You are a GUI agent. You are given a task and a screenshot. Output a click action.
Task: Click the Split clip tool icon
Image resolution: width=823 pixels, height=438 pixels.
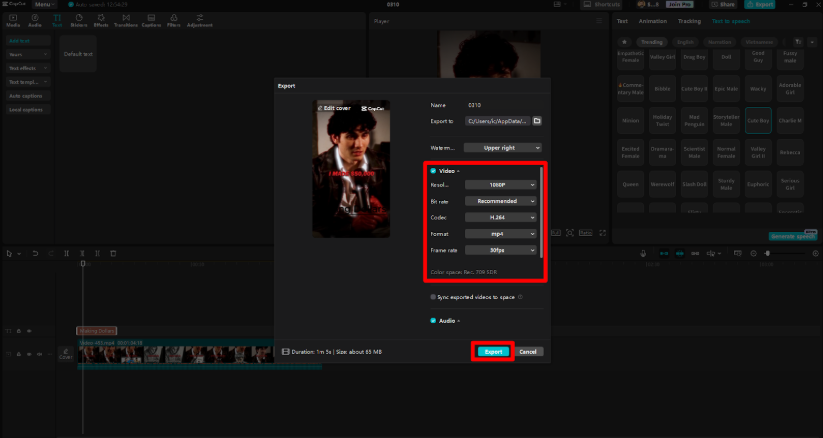tap(67, 253)
